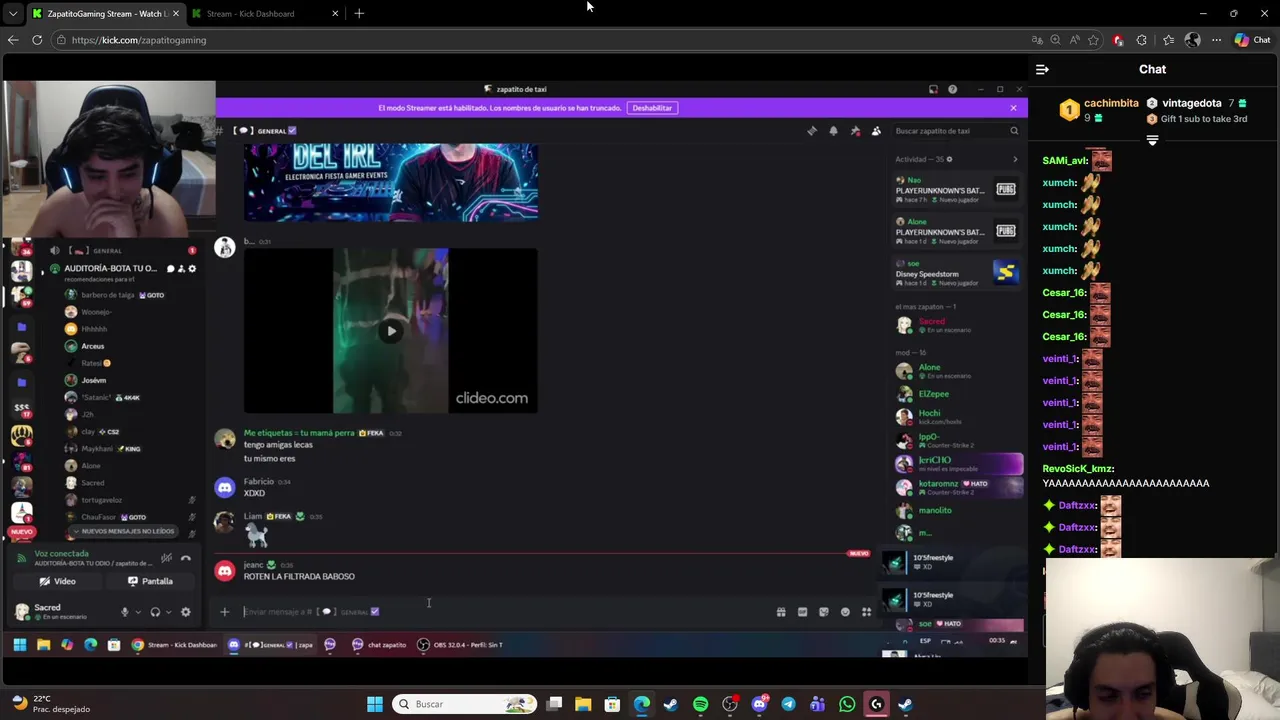Expand microphone input options arrow
The height and width of the screenshot is (720, 1280).
[x=137, y=612]
